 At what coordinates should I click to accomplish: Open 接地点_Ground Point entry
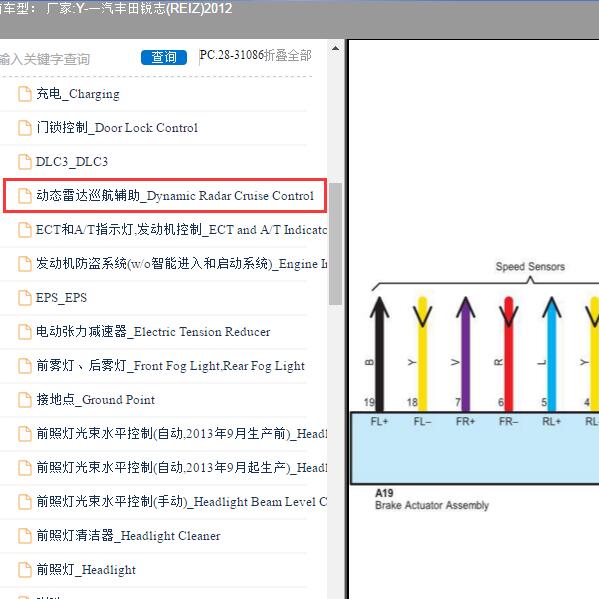click(96, 400)
